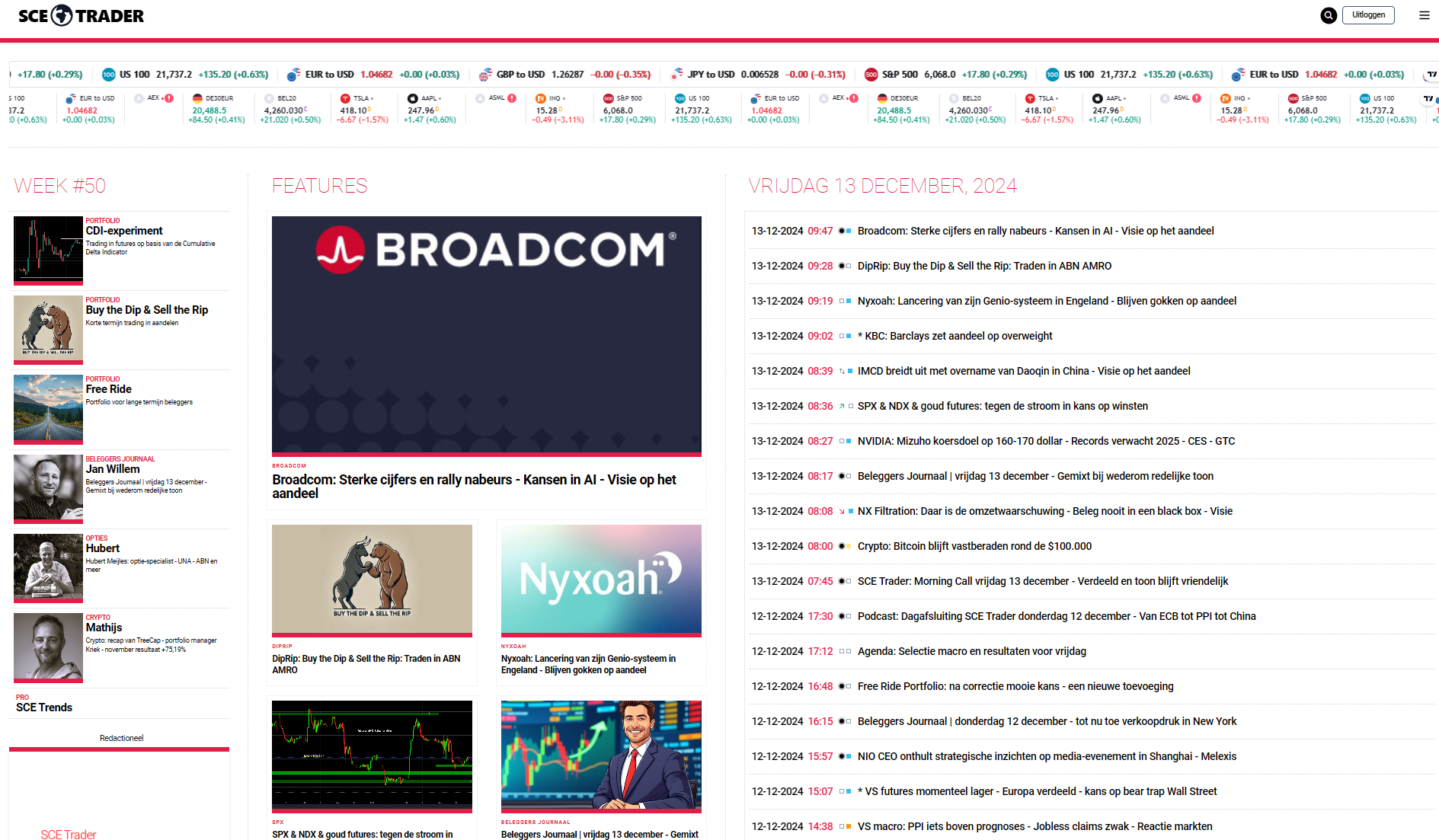Click the down arrow icon beside NX Filtration row
The image size is (1439, 840).
point(842,511)
